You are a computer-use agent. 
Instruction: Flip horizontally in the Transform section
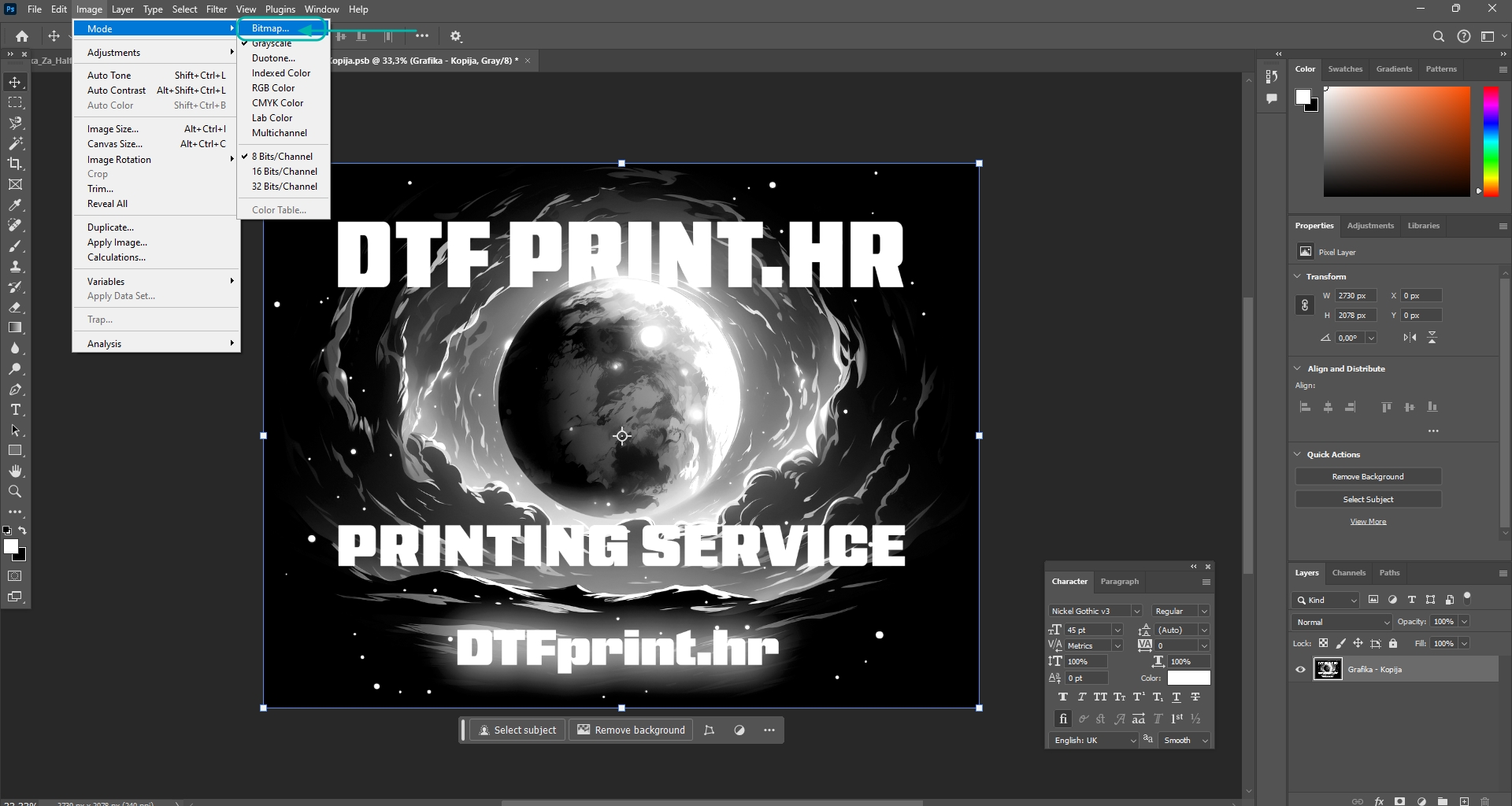(x=1410, y=338)
